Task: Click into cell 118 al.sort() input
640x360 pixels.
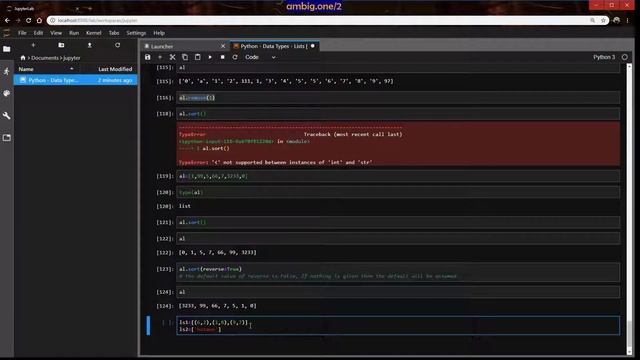Action: [x=398, y=113]
